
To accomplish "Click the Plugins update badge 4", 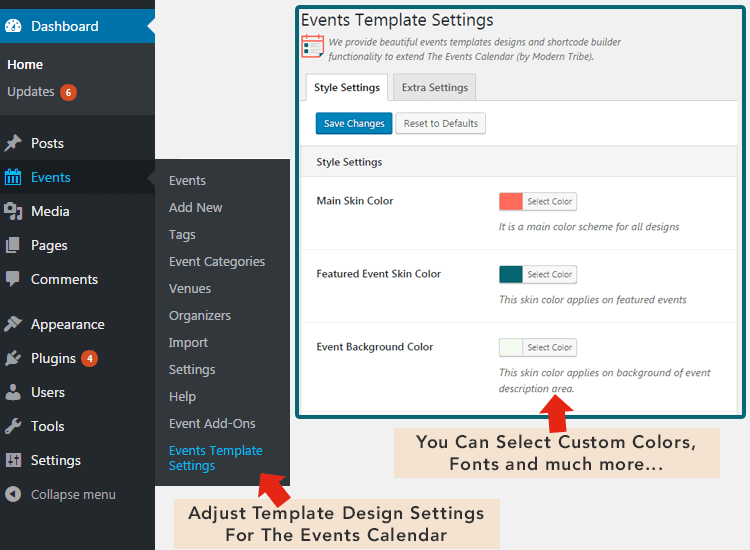I will (89, 358).
